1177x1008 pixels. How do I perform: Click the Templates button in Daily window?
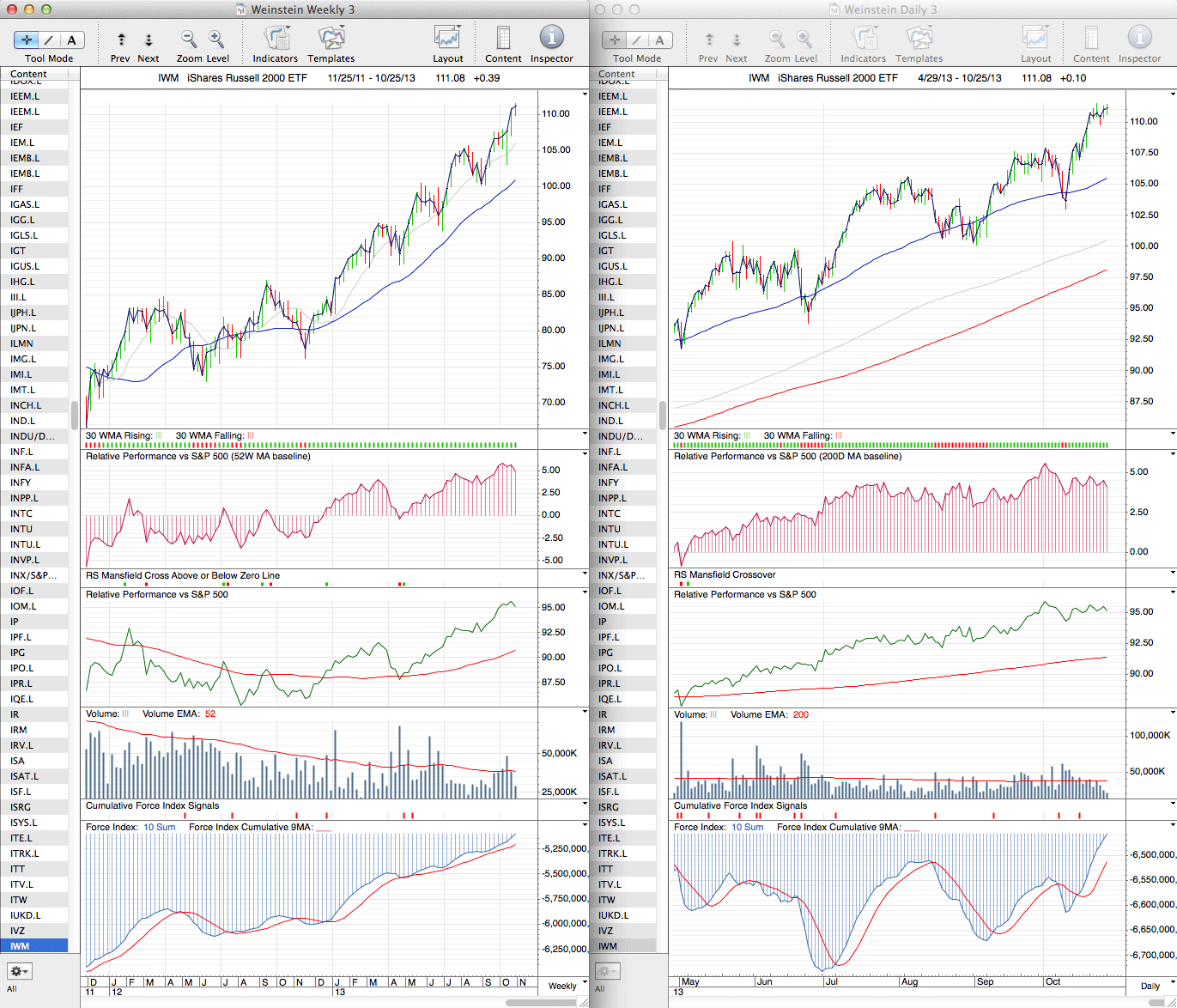919,39
